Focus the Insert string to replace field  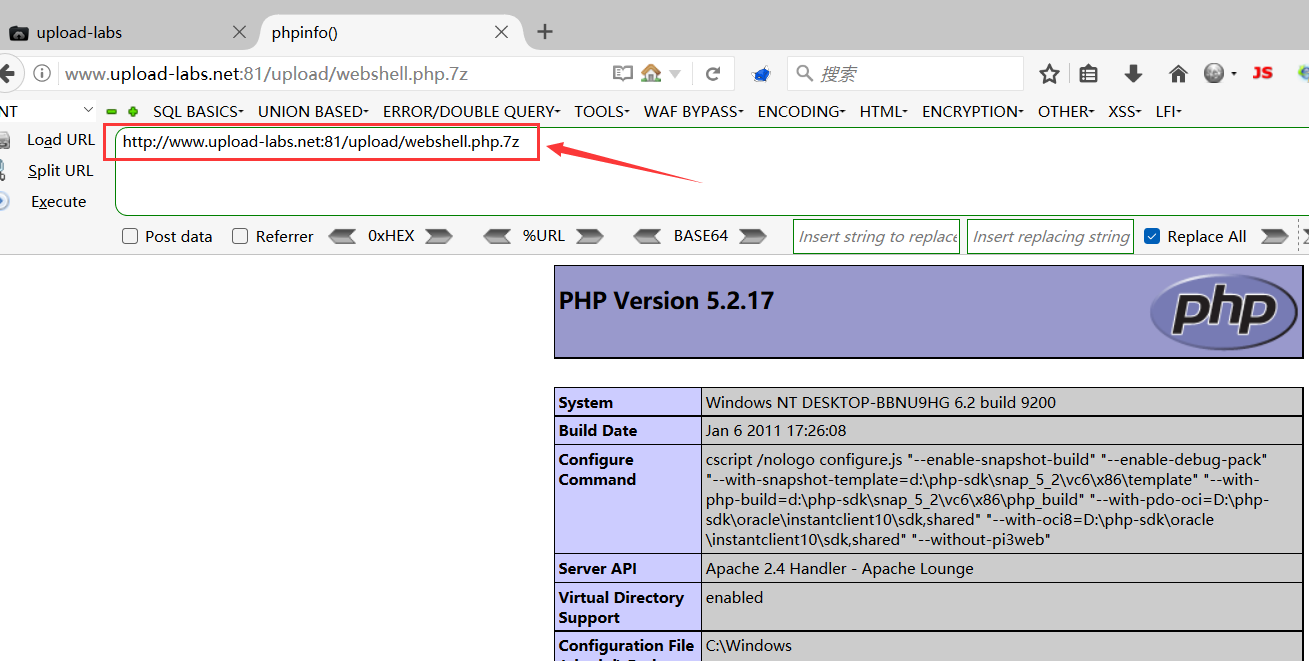[877, 236]
